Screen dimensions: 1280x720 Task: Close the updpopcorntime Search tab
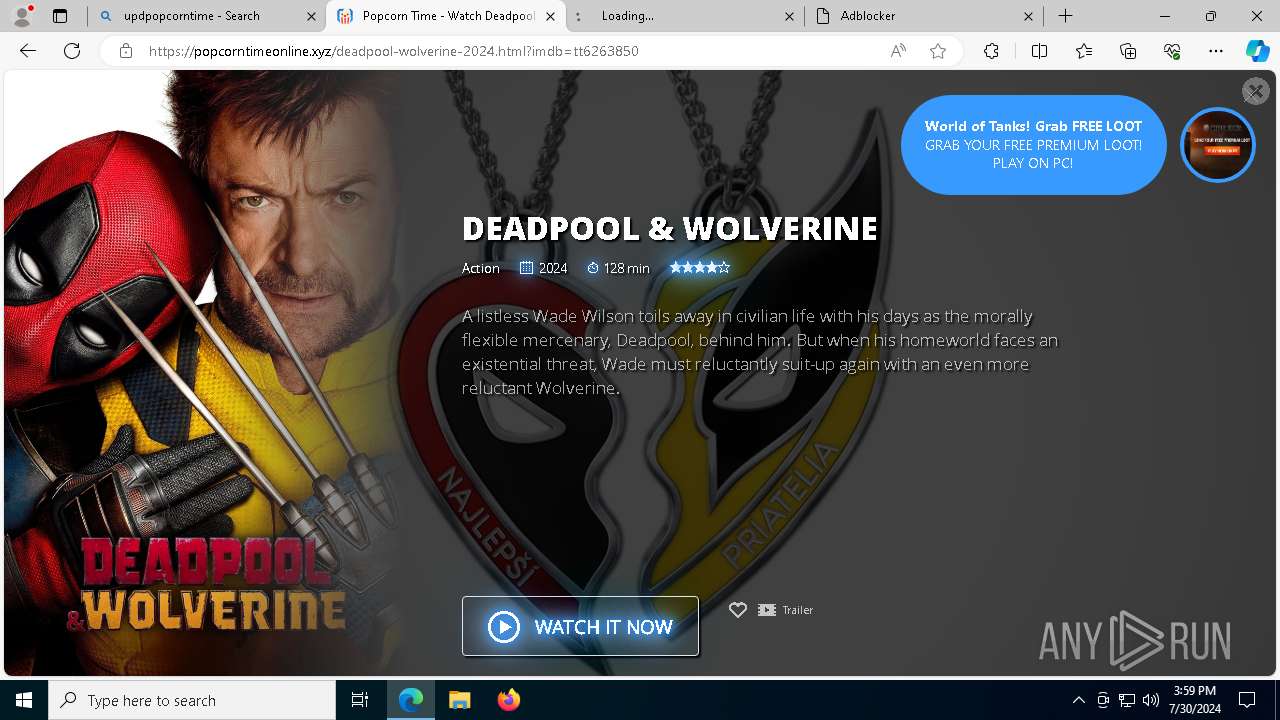[309, 16]
